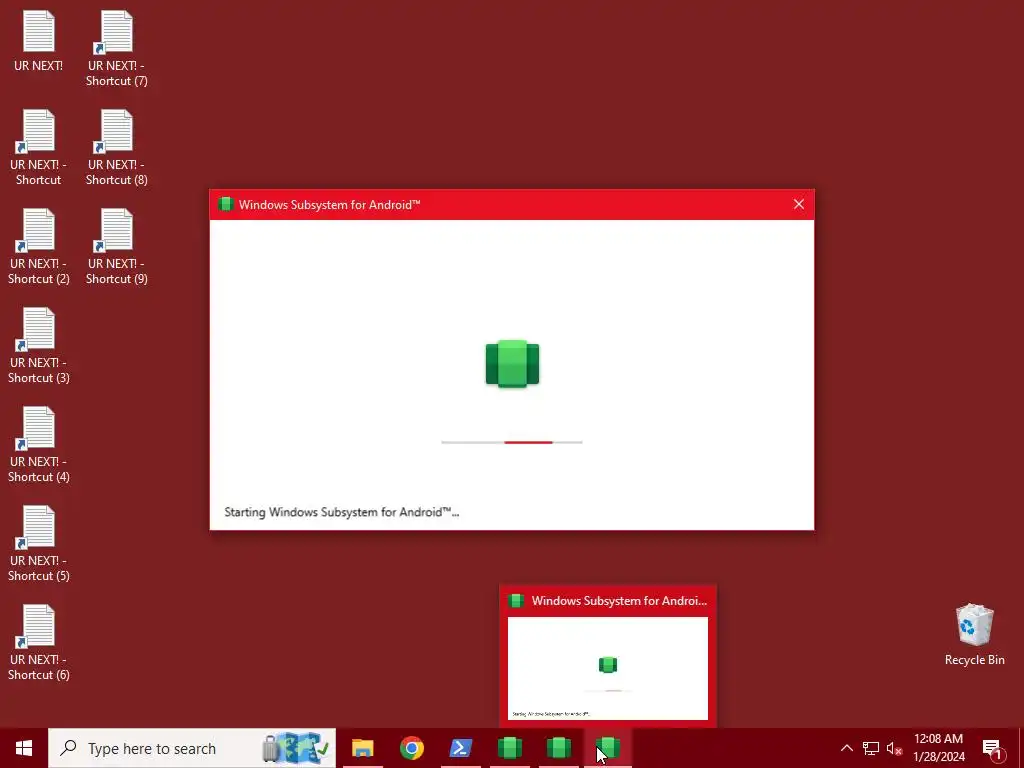
Task: Click the network status tray icon
Action: coord(871,748)
